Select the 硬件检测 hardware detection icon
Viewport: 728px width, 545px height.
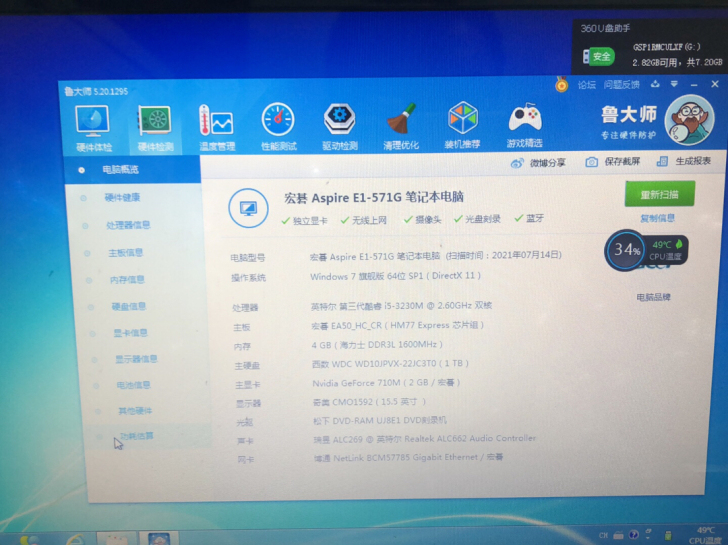pyautogui.click(x=155, y=128)
